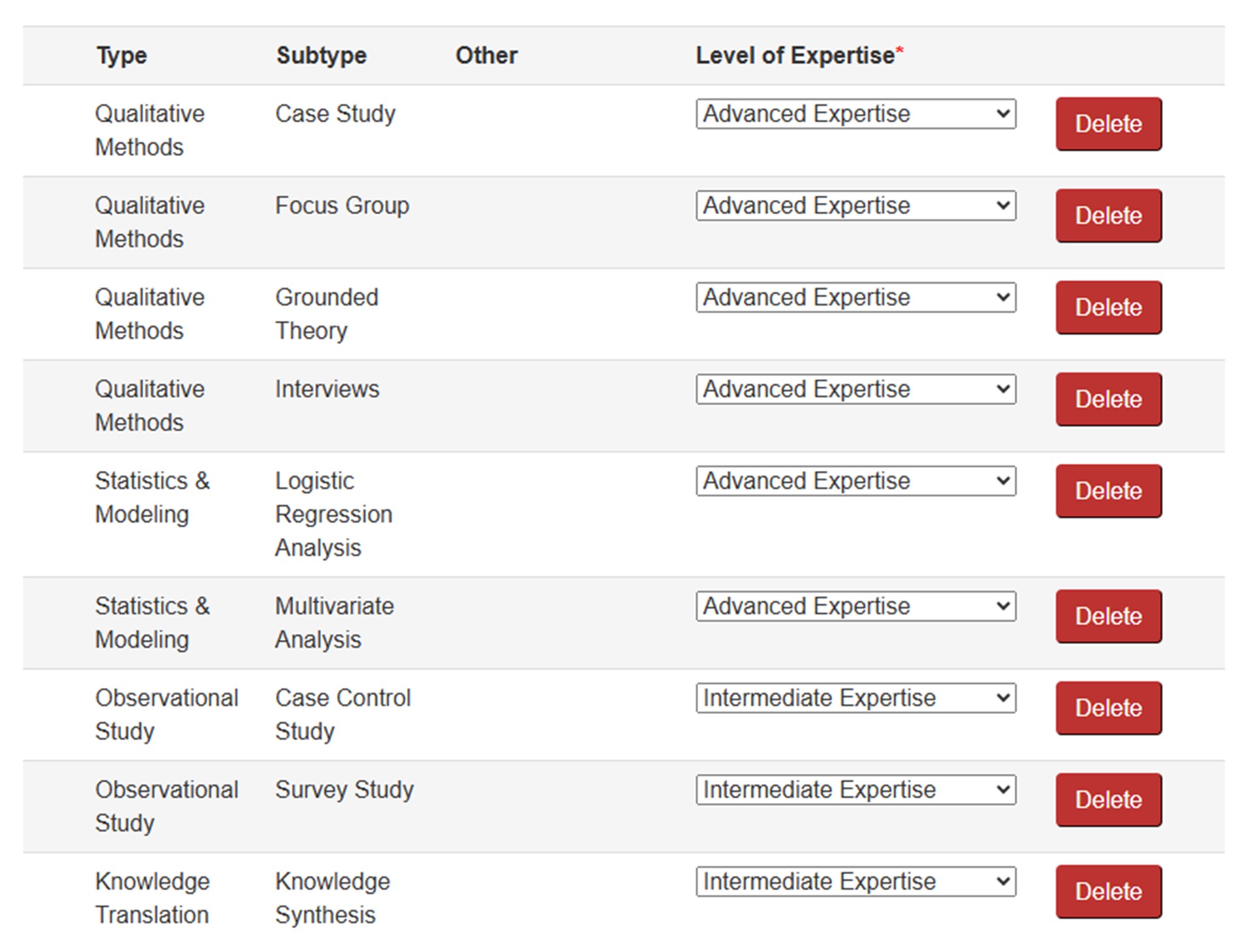Change expertise level for Multivariate Analysis
Screen dimensions: 1257x952
click(x=855, y=606)
